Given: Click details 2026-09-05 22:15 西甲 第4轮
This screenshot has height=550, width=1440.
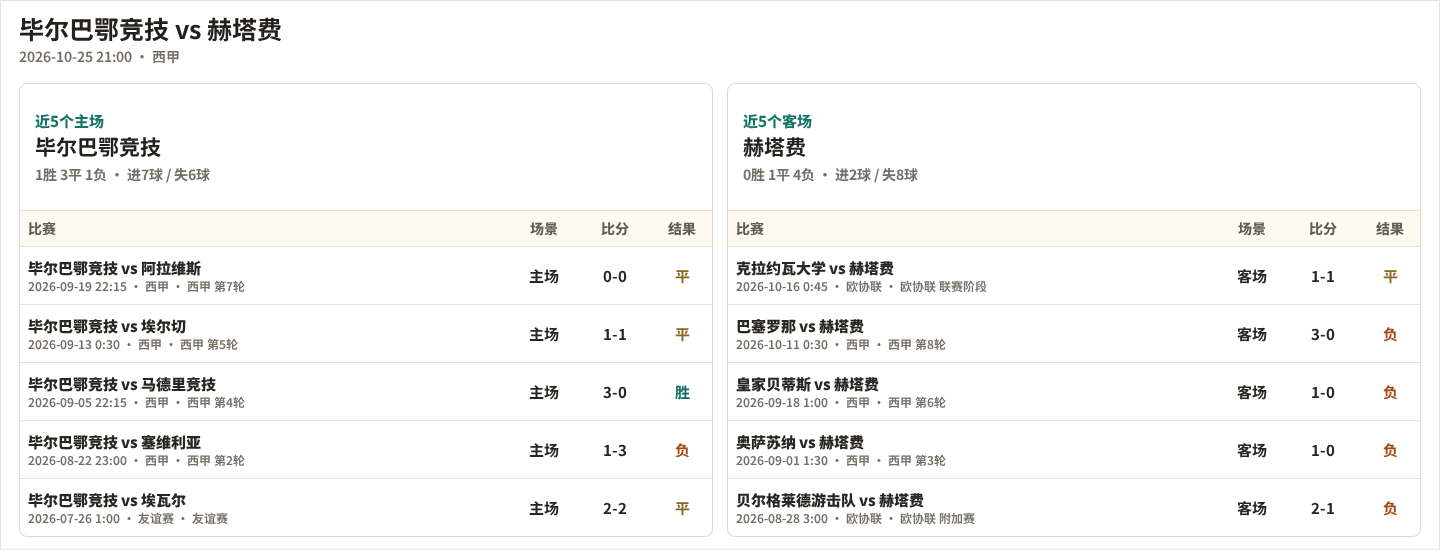Looking at the screenshot, I should pos(136,403).
